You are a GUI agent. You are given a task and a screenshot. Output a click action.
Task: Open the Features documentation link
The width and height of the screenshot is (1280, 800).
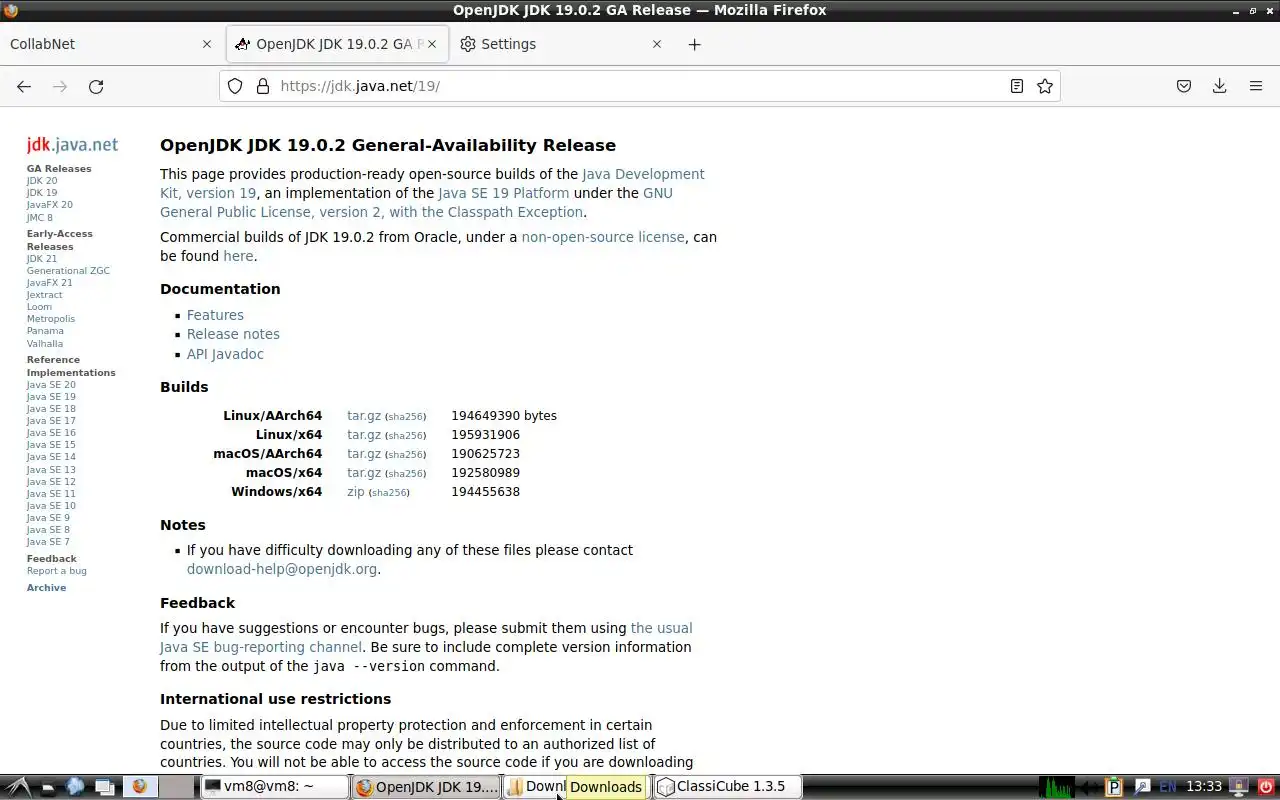[x=215, y=315]
